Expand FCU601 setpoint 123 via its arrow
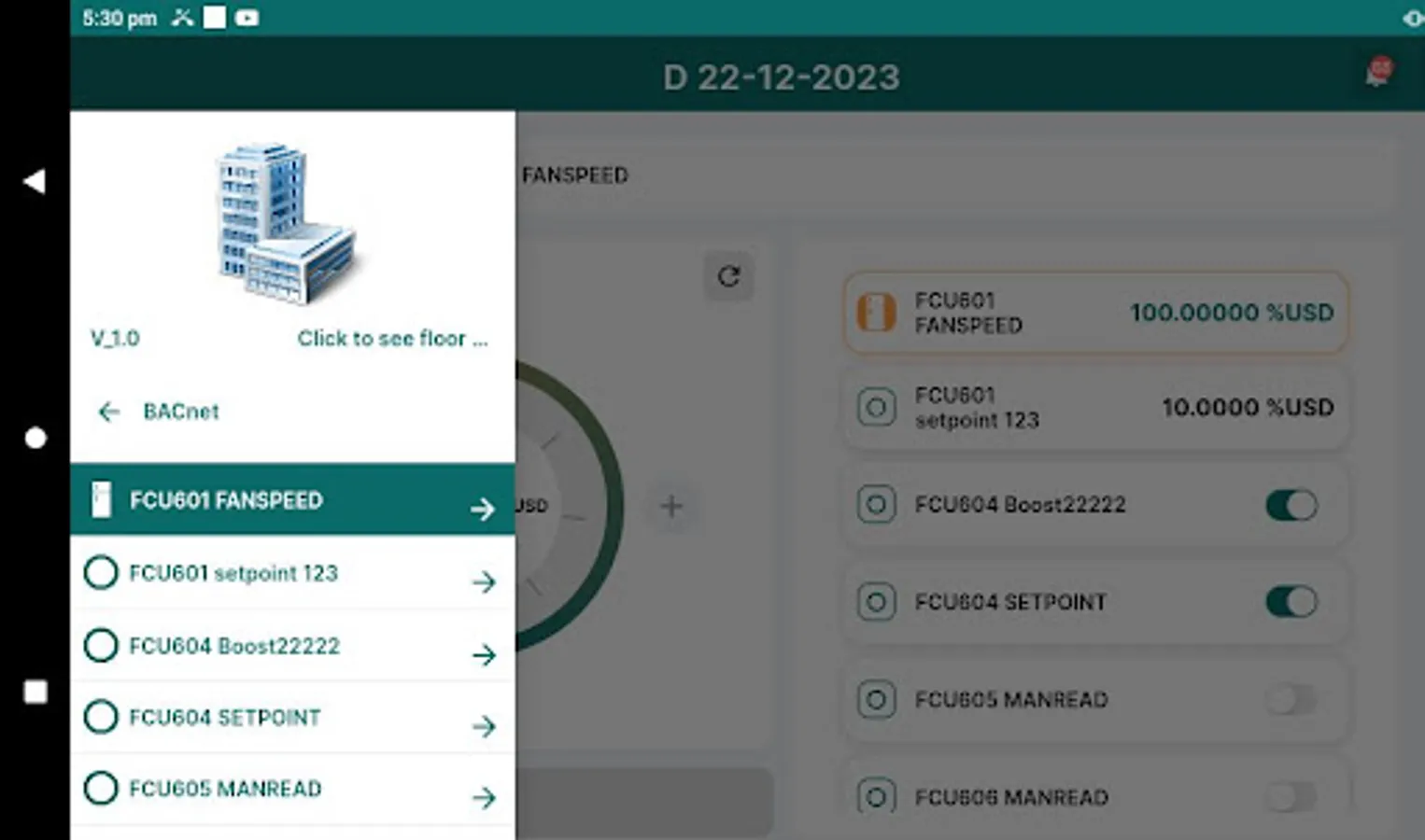1425x840 pixels. click(484, 581)
